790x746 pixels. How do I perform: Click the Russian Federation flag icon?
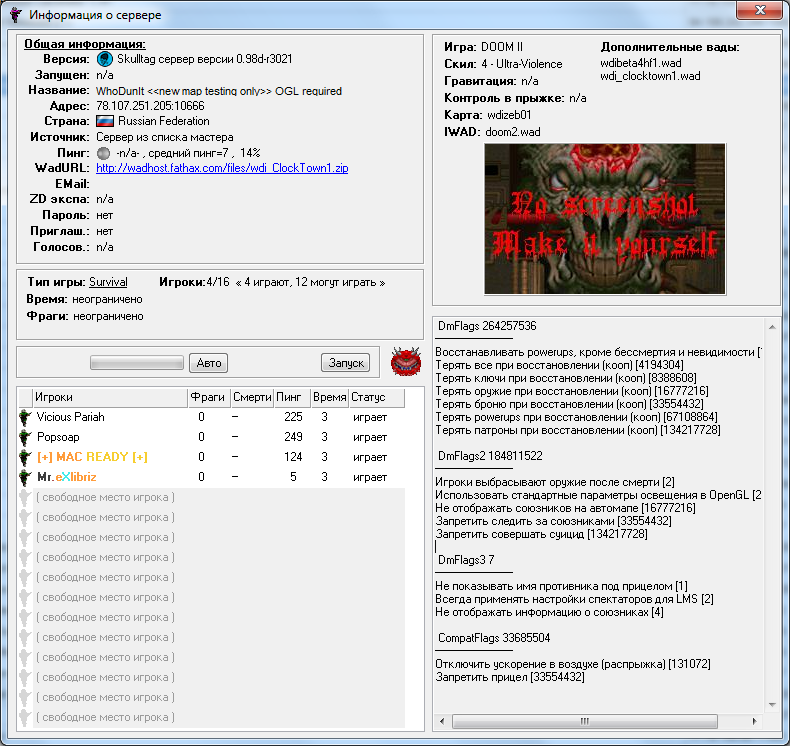pos(104,122)
